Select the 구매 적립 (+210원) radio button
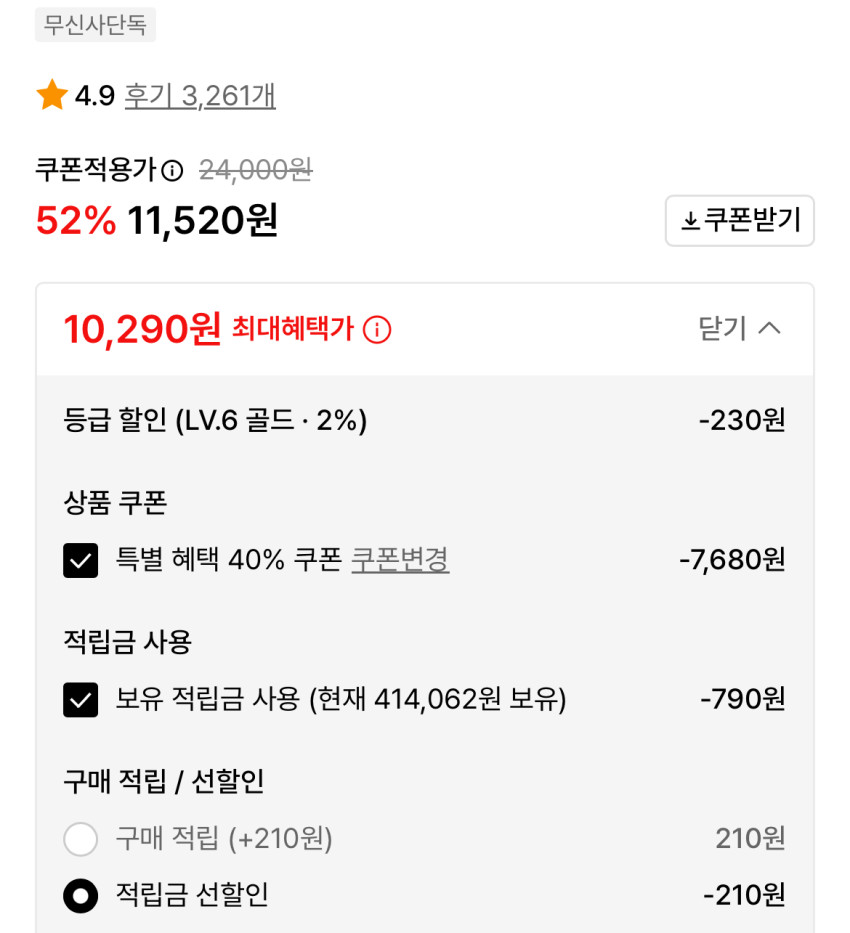 81,839
